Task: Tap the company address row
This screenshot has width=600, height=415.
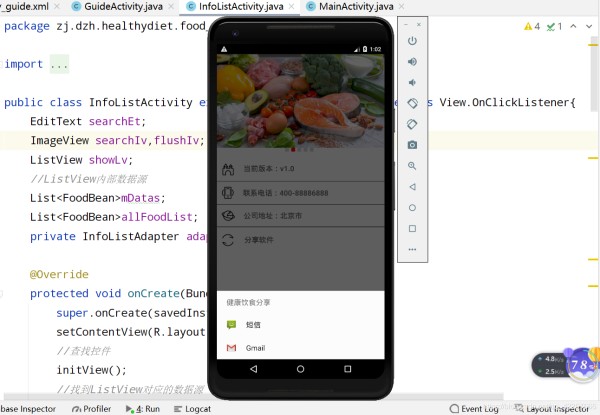Action: pos(300,216)
